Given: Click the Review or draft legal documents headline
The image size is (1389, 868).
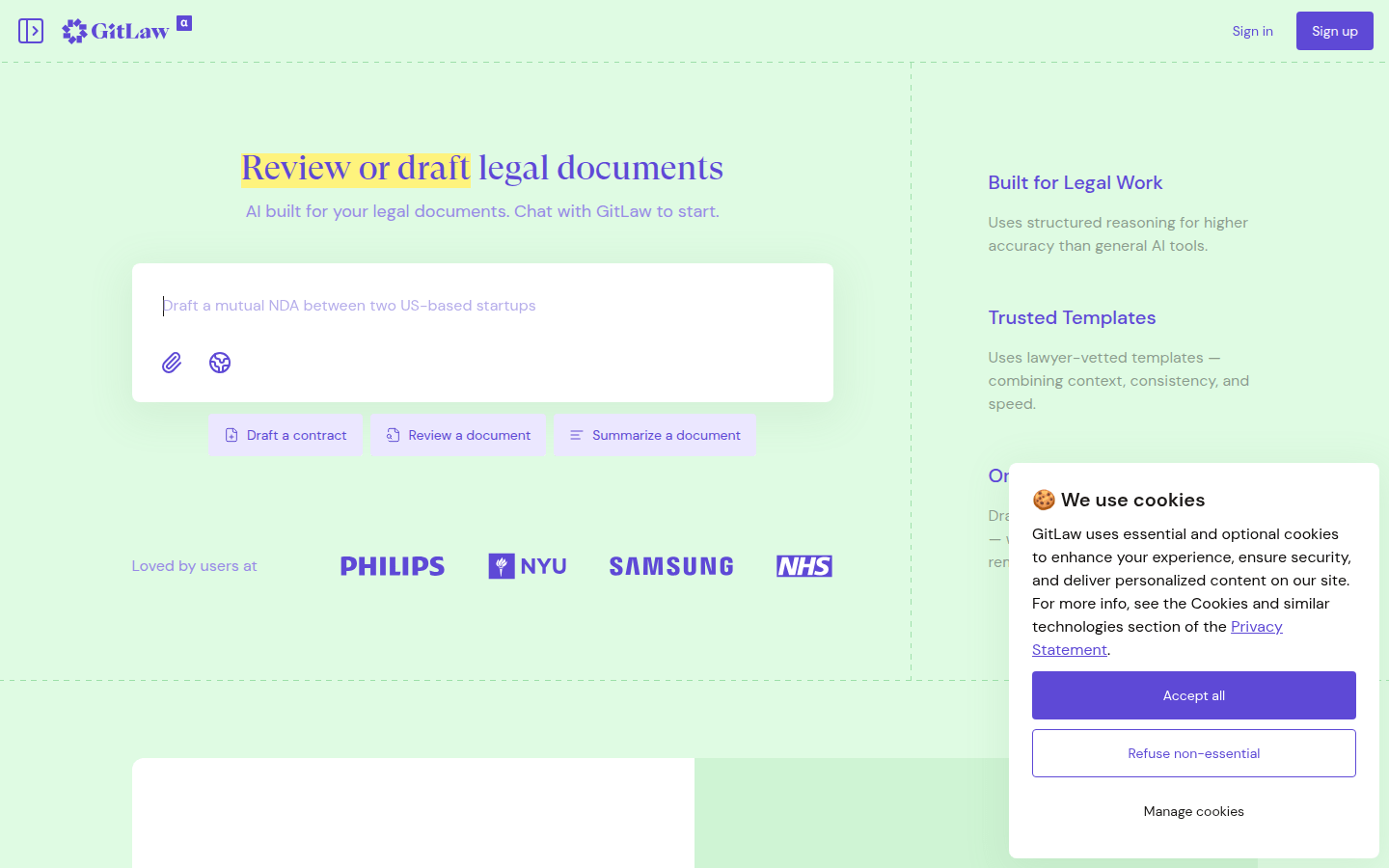Looking at the screenshot, I should click(x=482, y=168).
